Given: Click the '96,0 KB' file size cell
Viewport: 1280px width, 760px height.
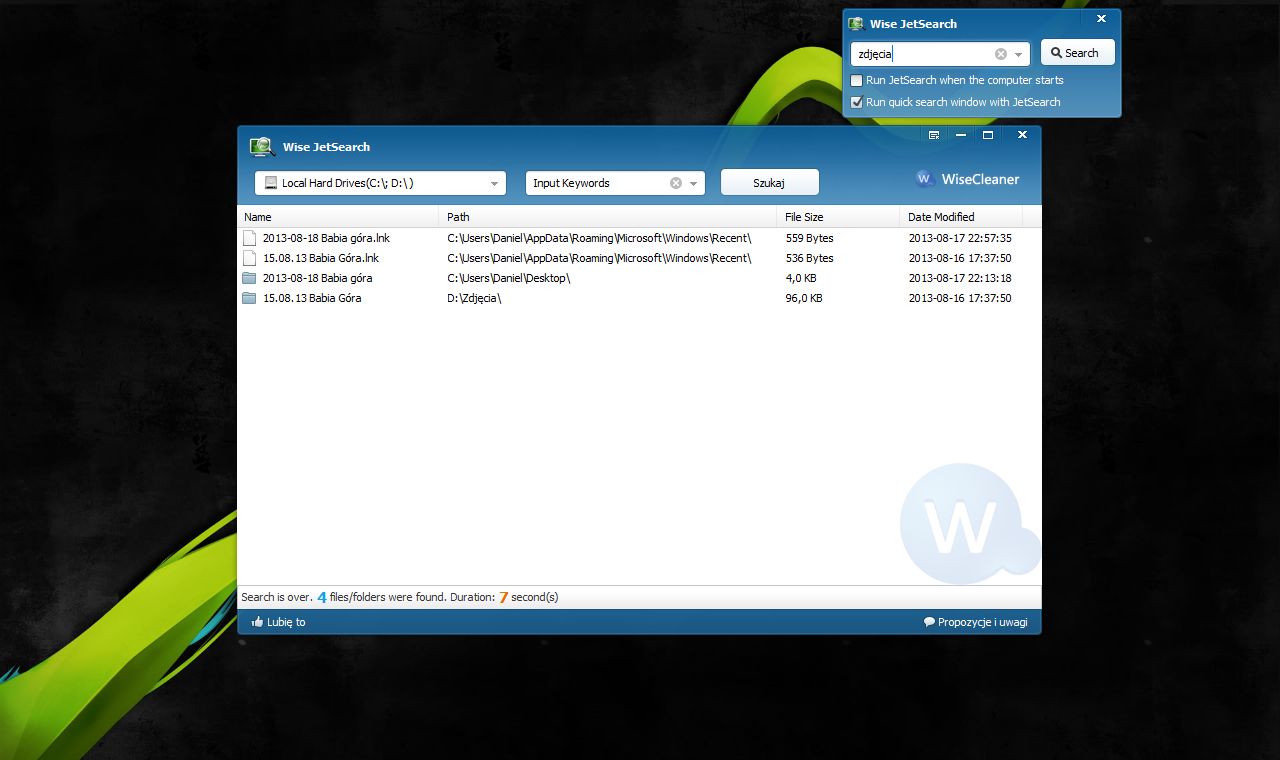Looking at the screenshot, I should click(804, 298).
